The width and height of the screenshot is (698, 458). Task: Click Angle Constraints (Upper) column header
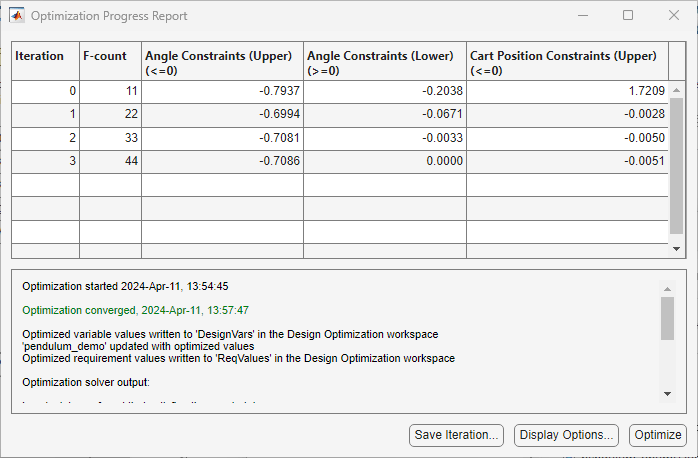click(x=223, y=61)
